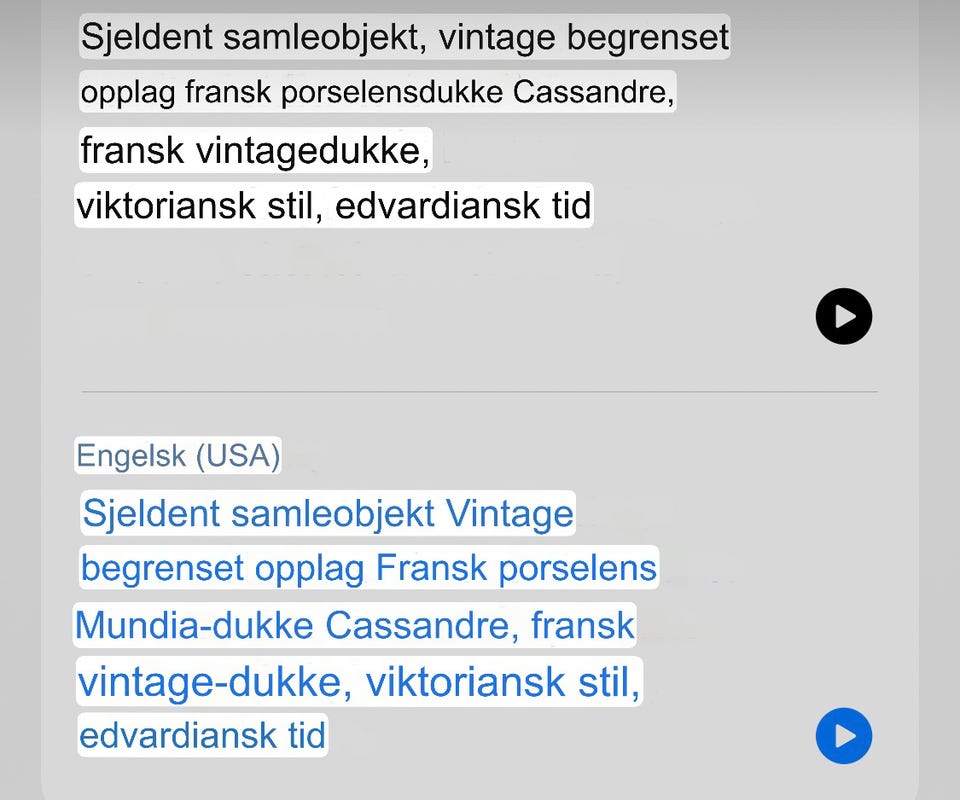Select the blue 'edvardiansk tid' line

[203, 736]
